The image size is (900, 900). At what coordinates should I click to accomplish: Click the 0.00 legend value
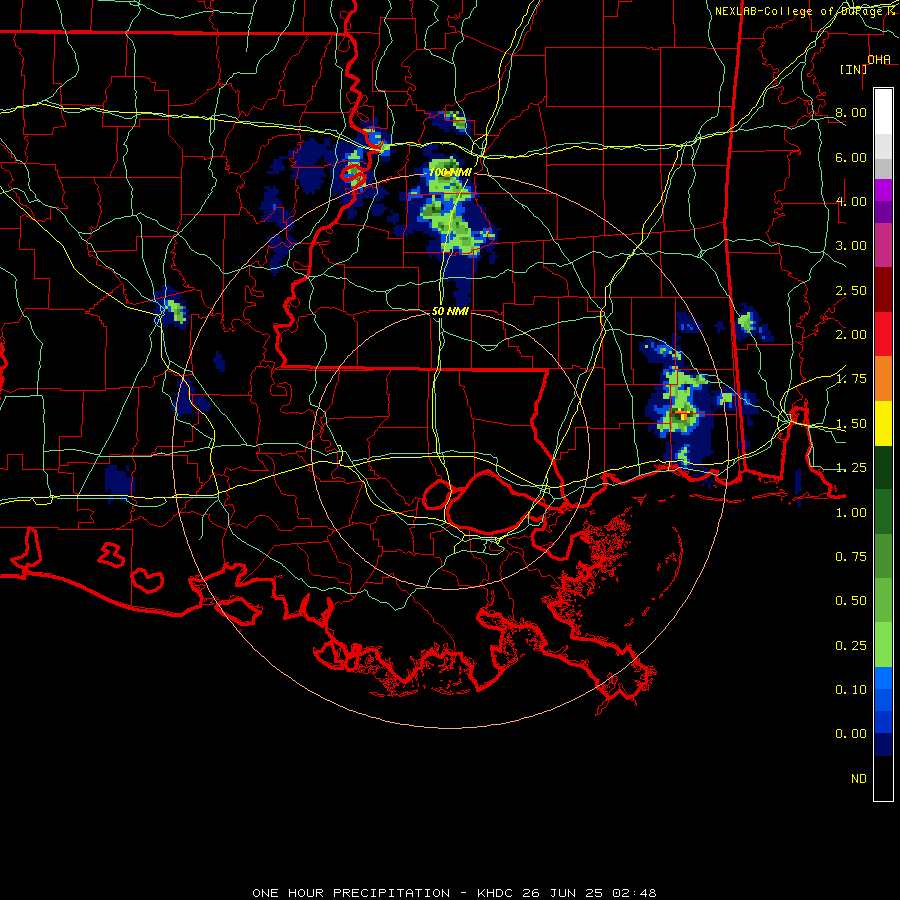(851, 734)
